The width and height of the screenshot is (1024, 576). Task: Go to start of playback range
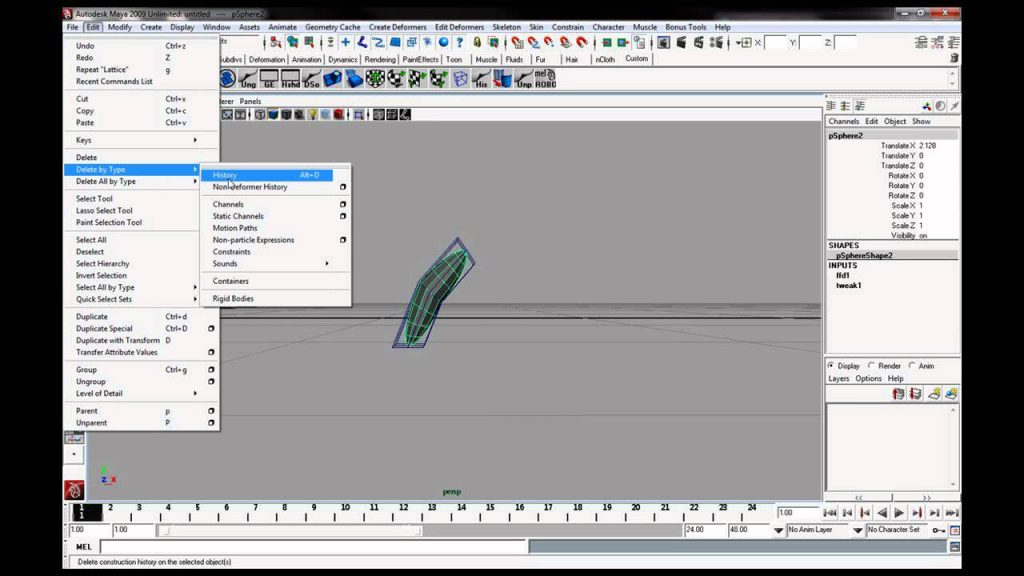(830, 513)
